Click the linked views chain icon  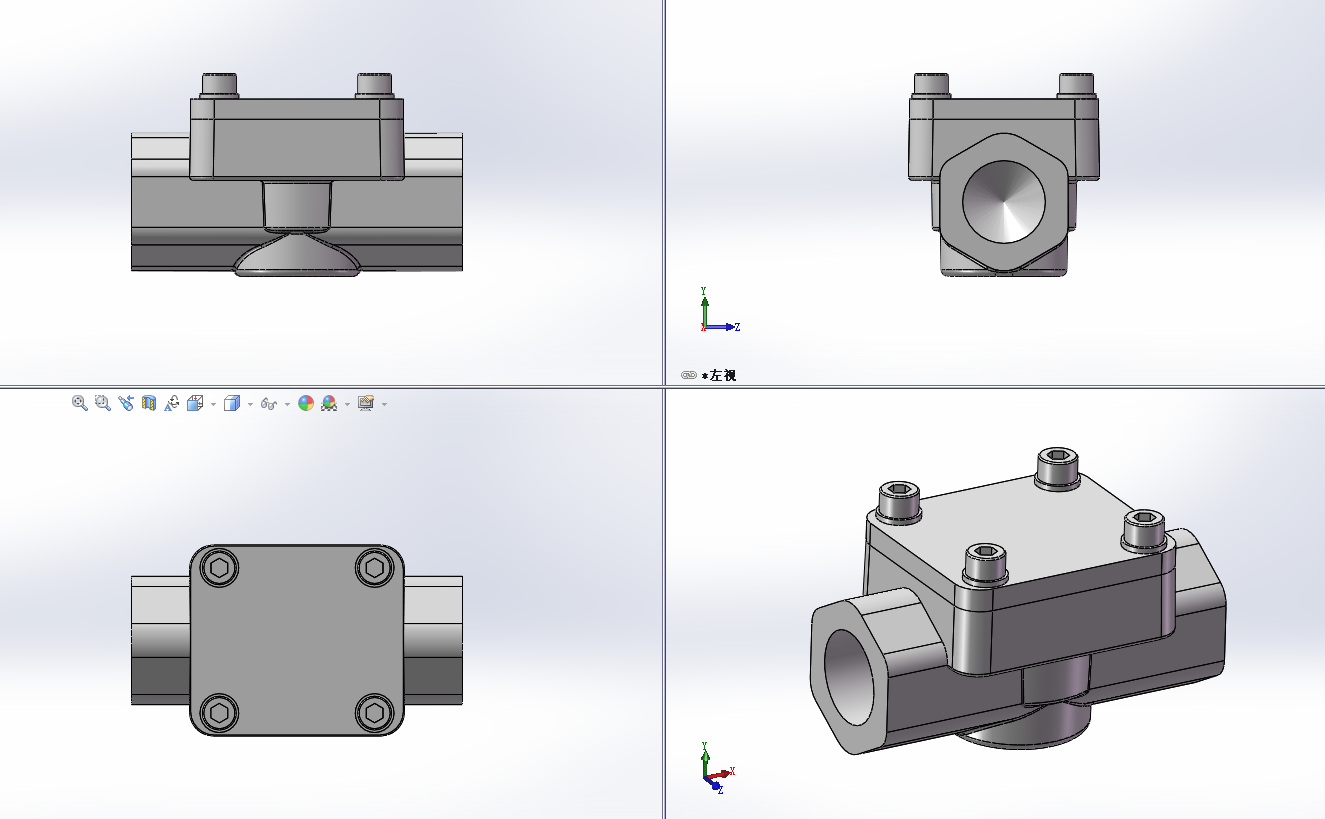pos(689,375)
